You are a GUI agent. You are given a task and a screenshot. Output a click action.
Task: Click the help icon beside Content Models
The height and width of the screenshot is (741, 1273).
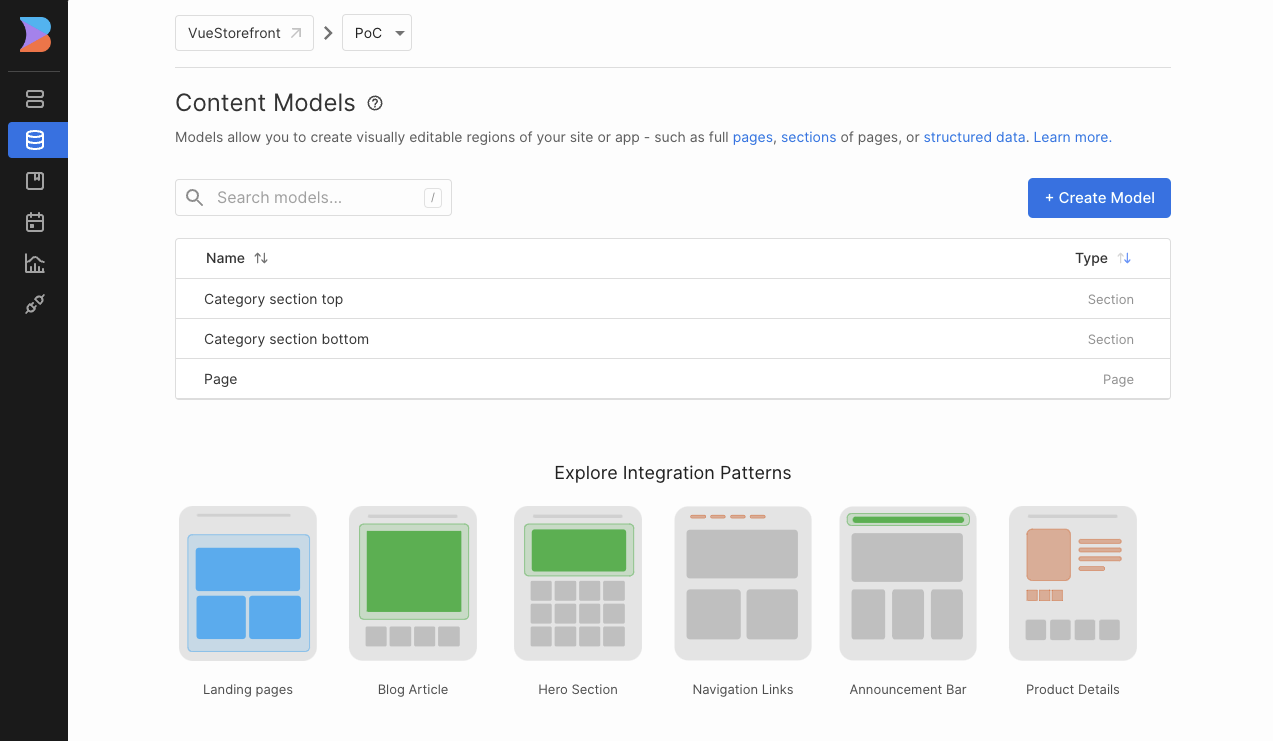(x=375, y=103)
